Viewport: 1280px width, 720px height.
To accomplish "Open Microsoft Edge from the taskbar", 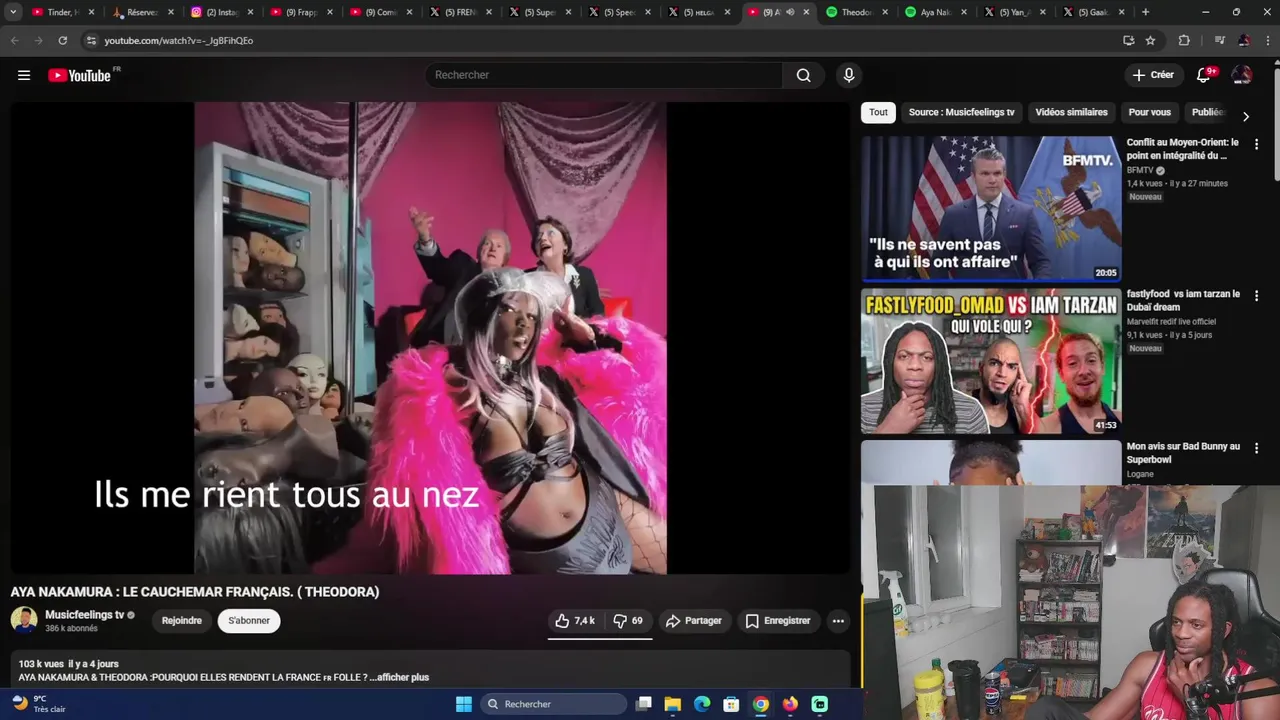I will 702,704.
